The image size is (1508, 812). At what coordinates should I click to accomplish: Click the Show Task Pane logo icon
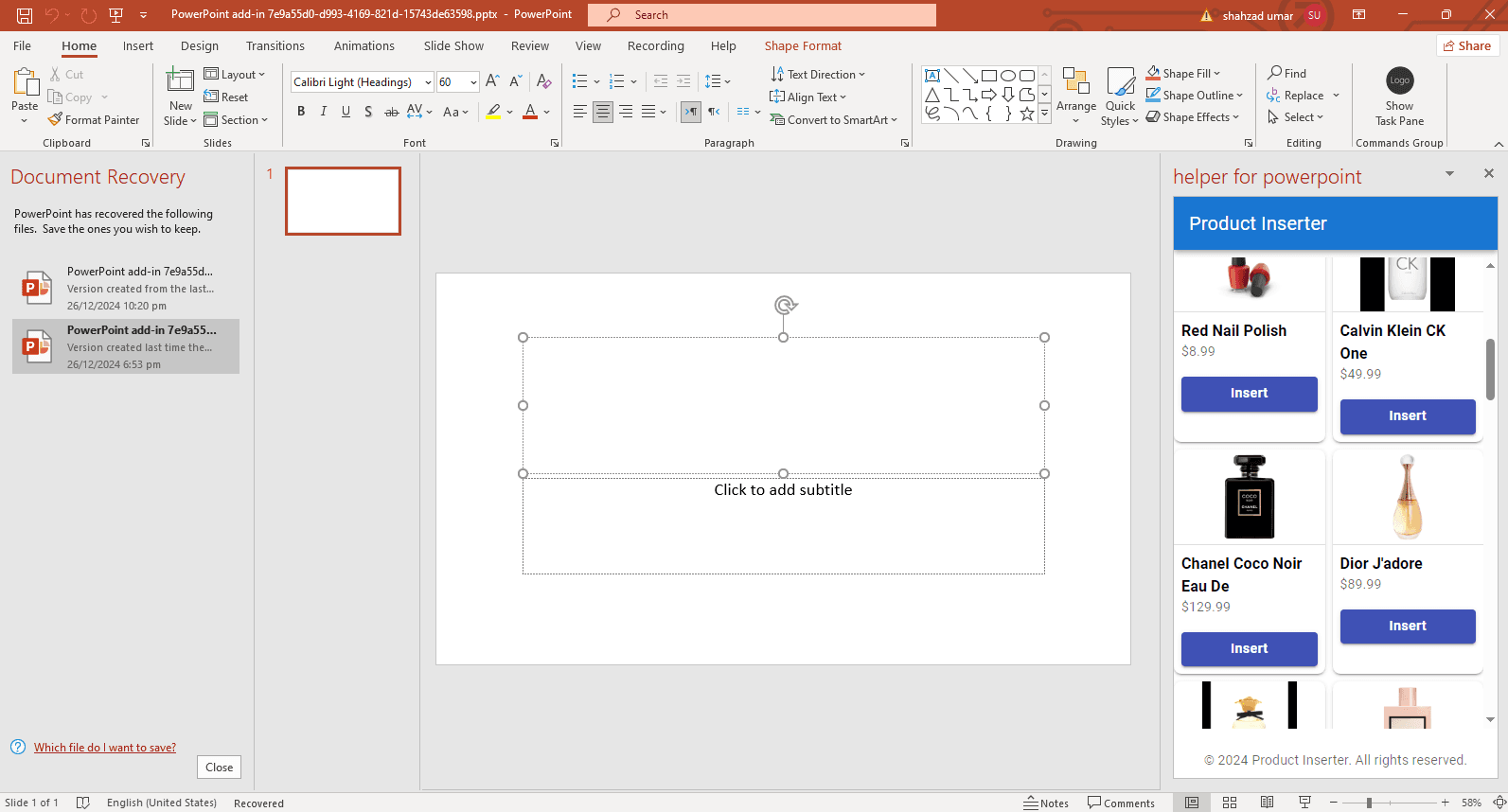[x=1399, y=80]
